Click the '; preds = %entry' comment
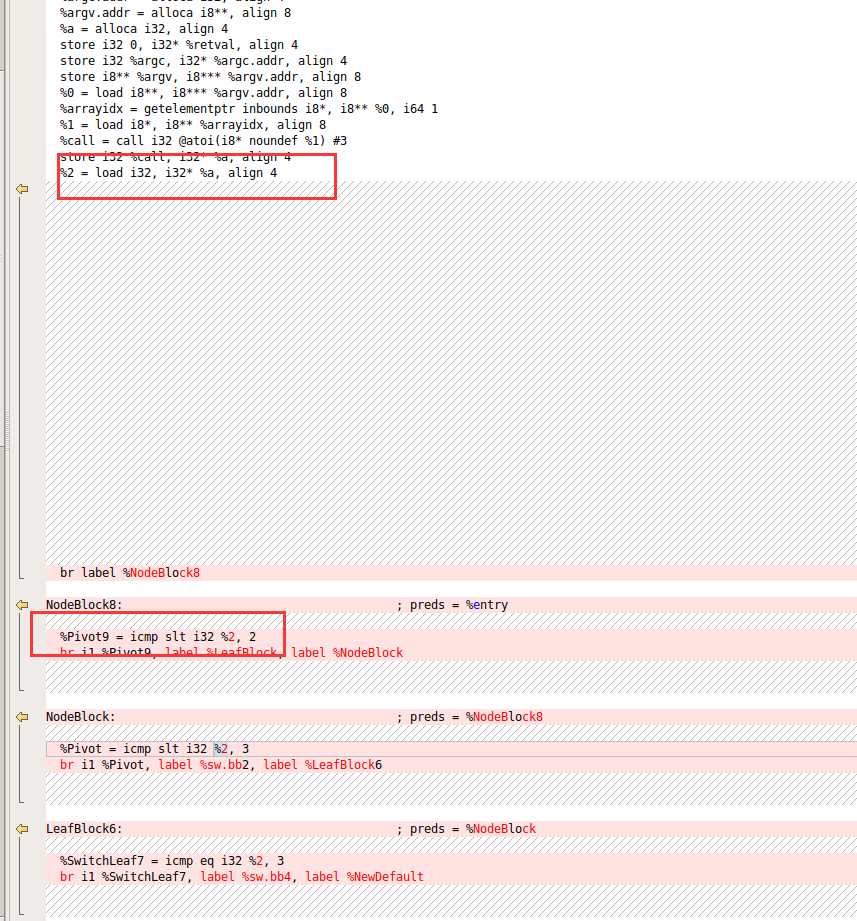The height and width of the screenshot is (921, 857). [x=452, y=604]
